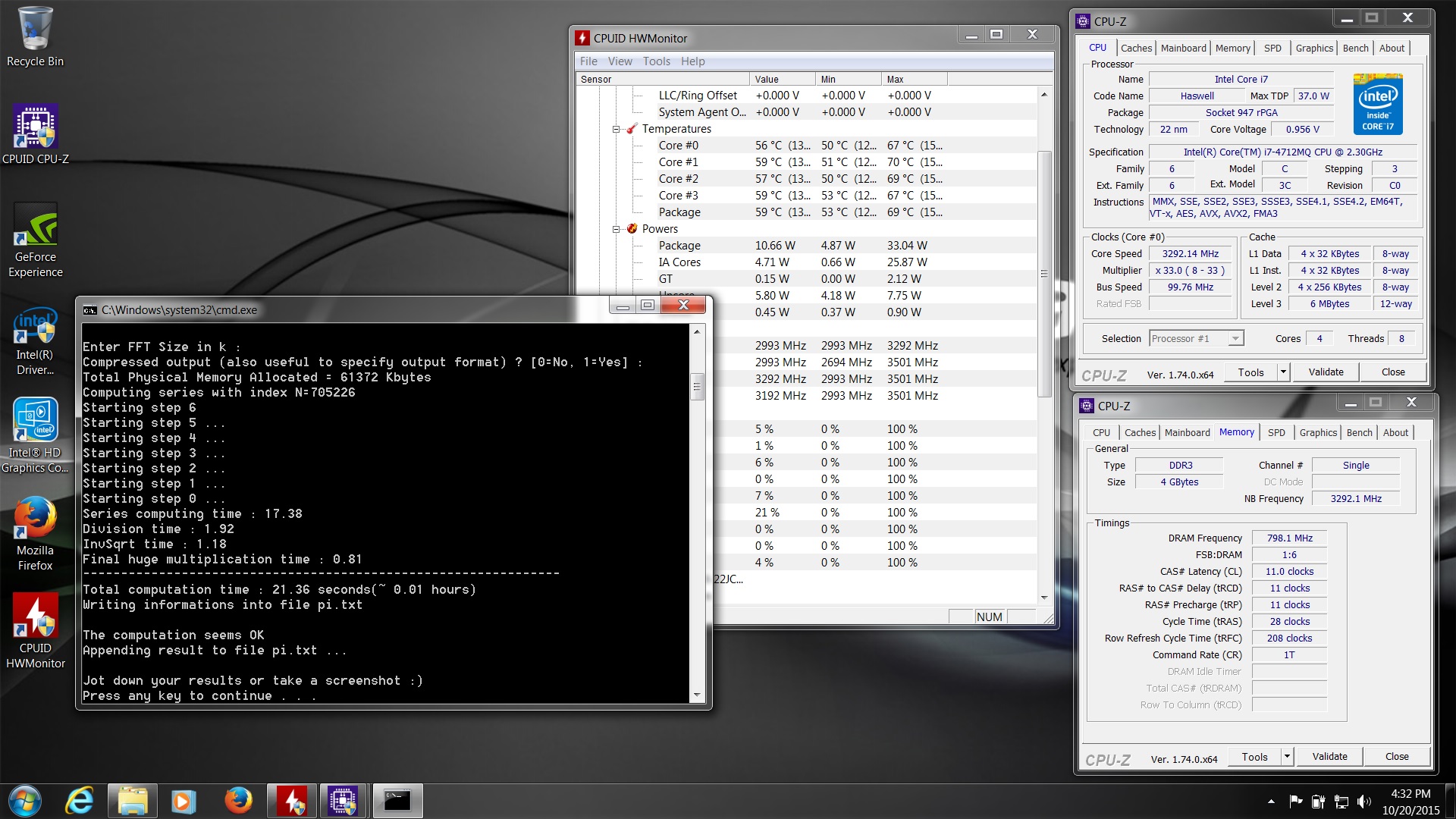
Task: Open Recycle Bin desktop icon
Action: click(35, 36)
